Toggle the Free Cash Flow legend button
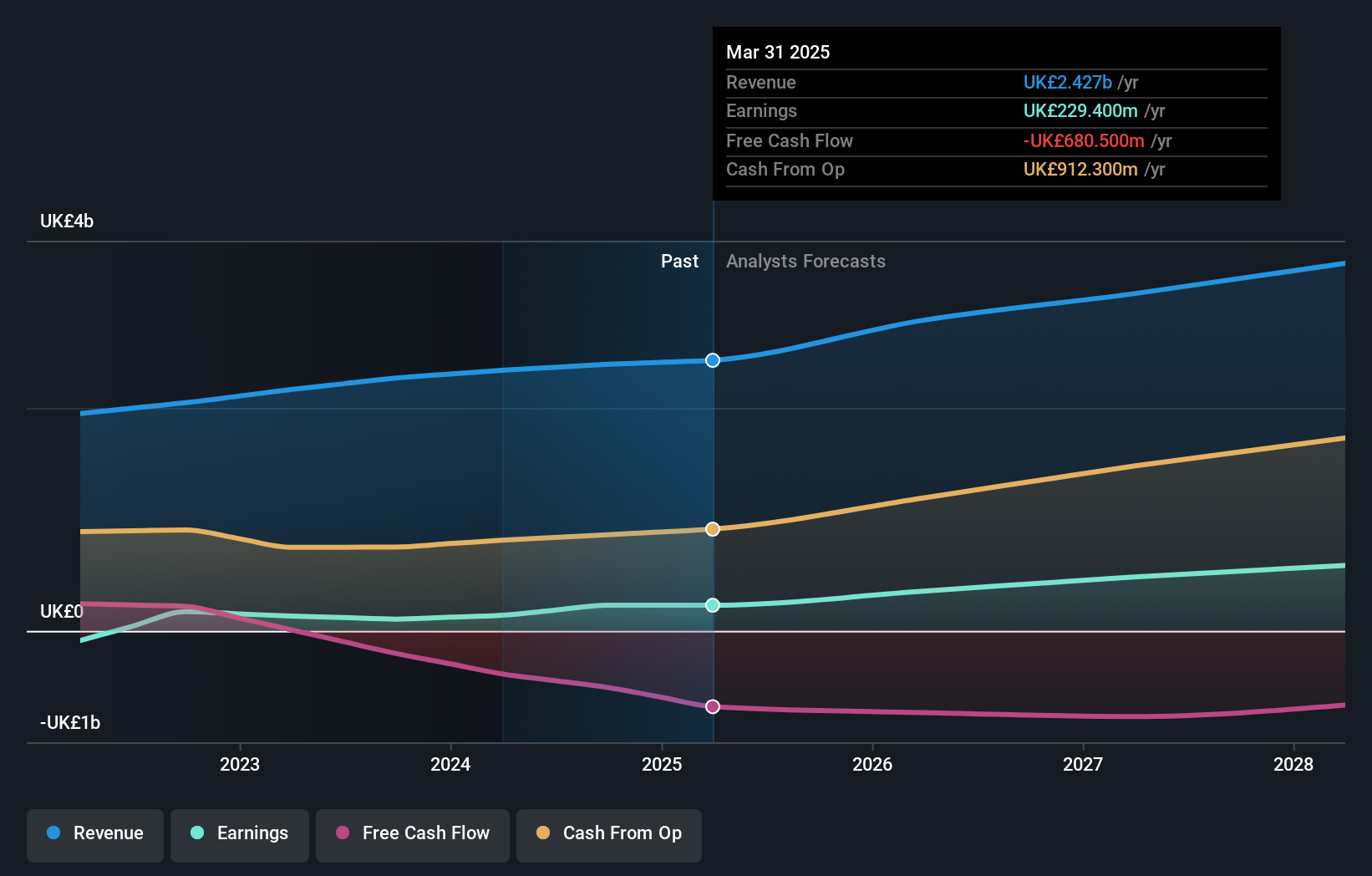The height and width of the screenshot is (876, 1372). tap(413, 835)
